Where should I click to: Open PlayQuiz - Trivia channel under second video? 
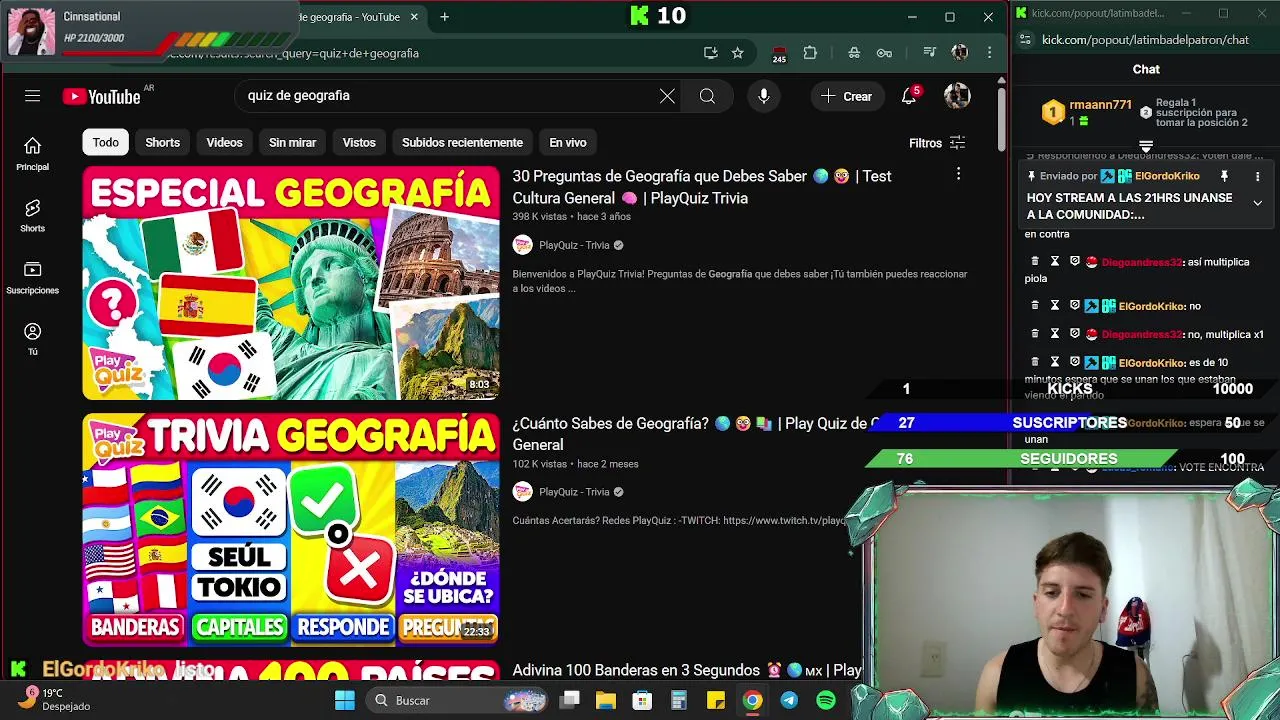(x=574, y=492)
